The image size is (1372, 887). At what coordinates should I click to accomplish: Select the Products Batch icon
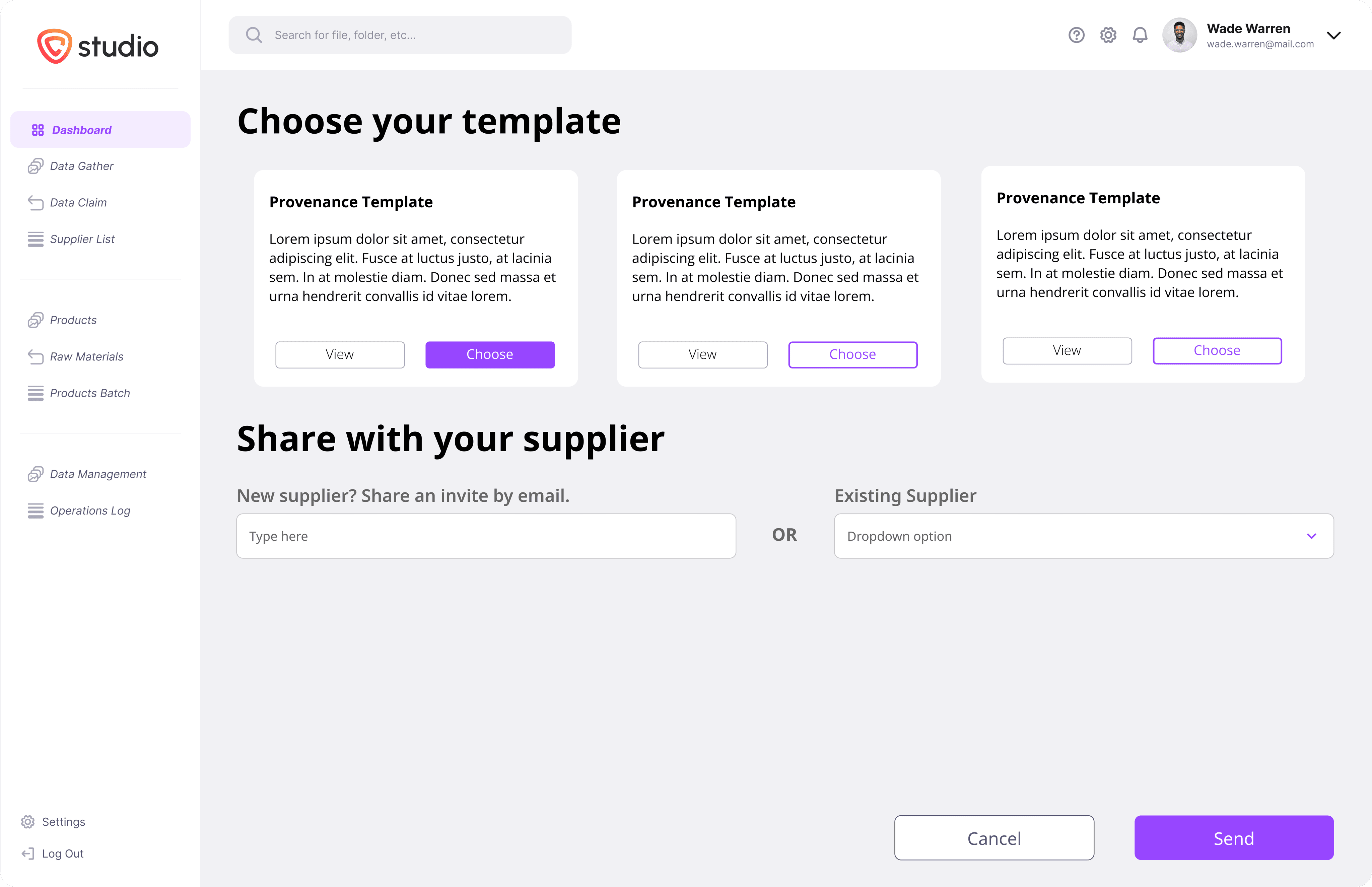36,393
